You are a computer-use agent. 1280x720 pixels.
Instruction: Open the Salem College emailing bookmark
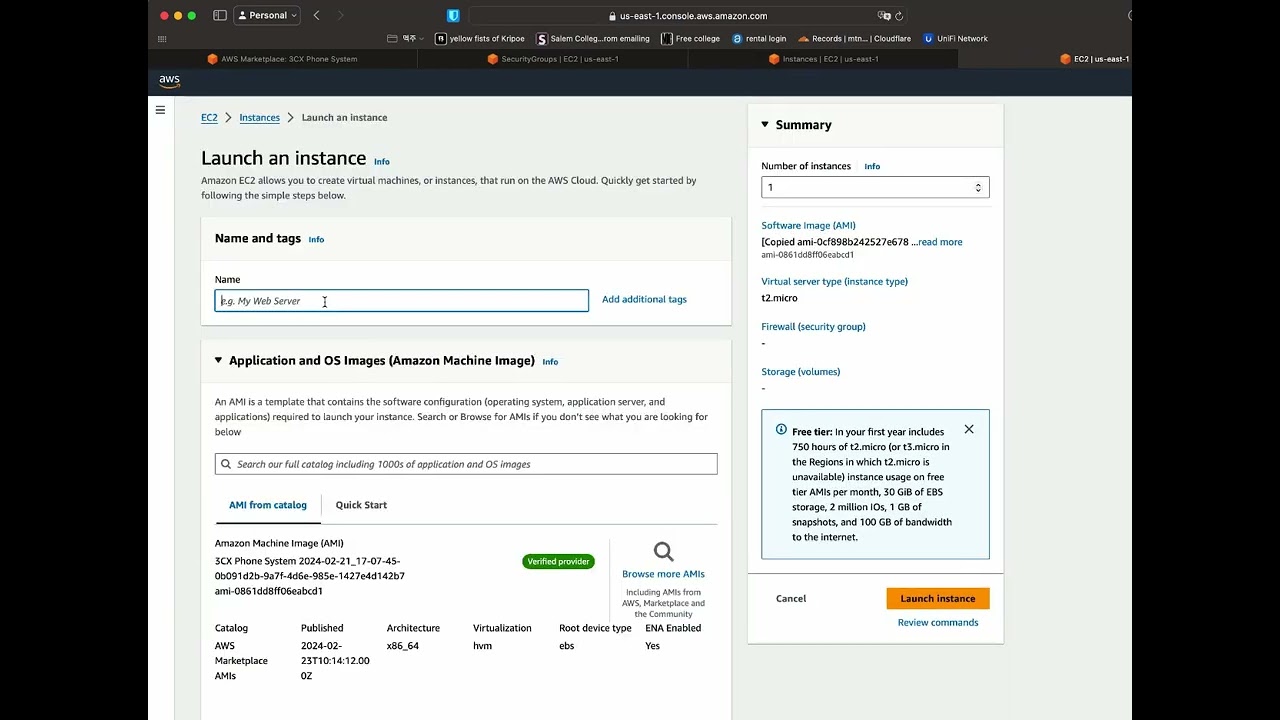coord(593,39)
